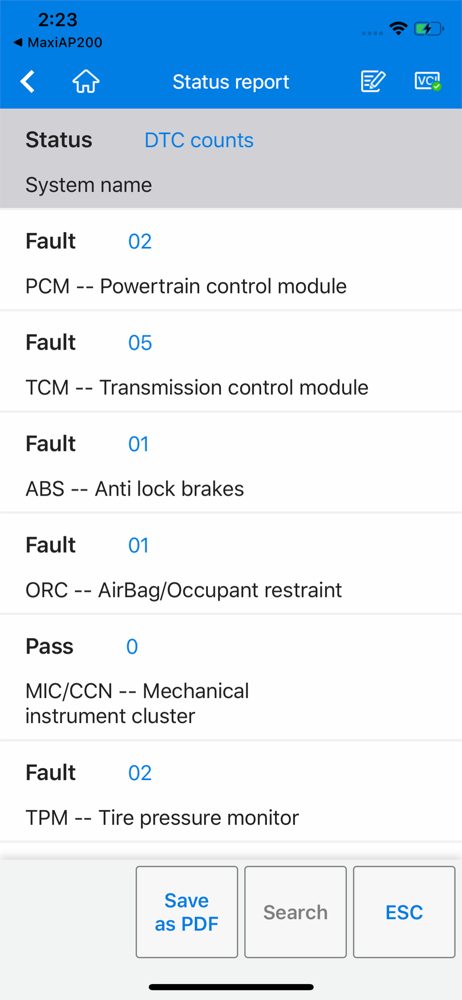Open MIC/CCN Mechanical instrument cluster entry

point(231,677)
